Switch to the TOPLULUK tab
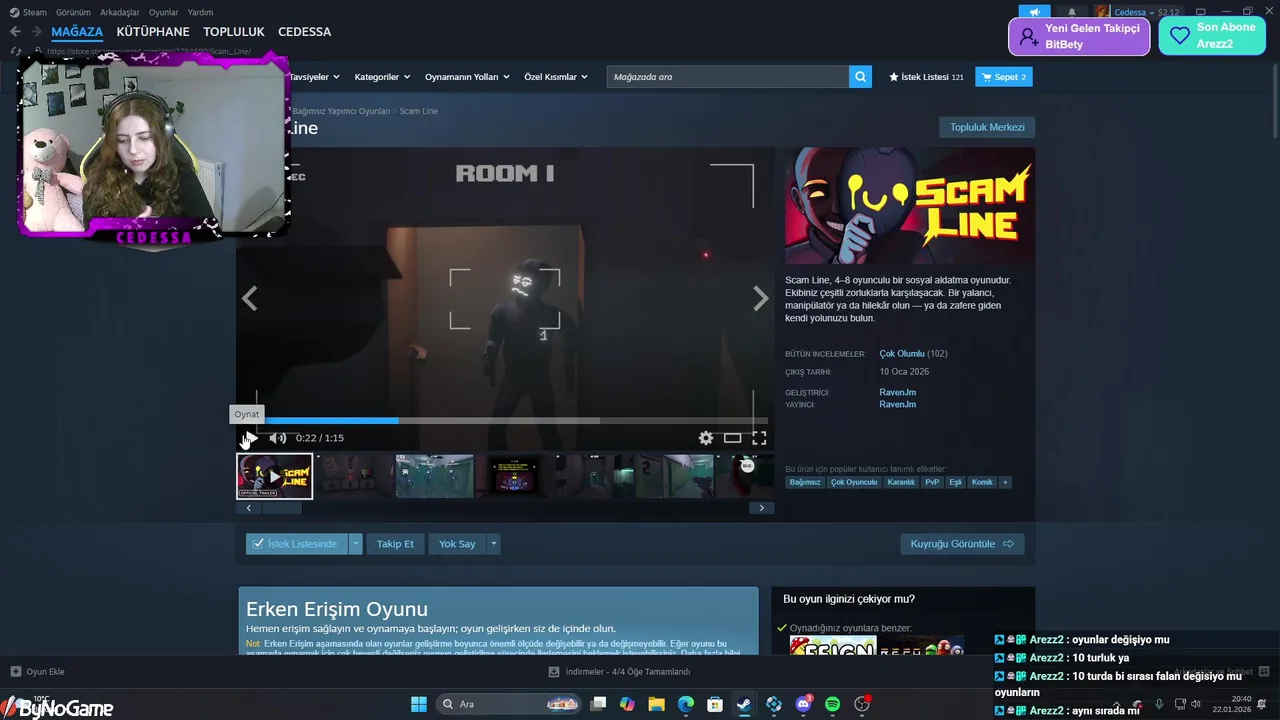The height and width of the screenshot is (720, 1280). pos(234,32)
